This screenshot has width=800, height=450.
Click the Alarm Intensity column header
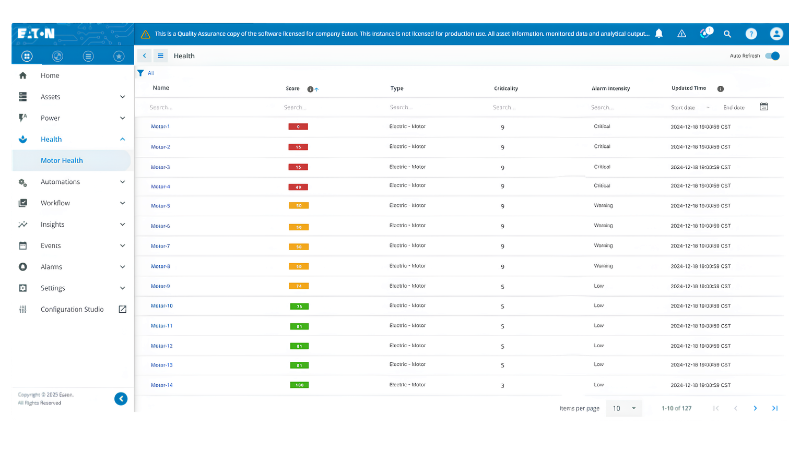[611, 89]
